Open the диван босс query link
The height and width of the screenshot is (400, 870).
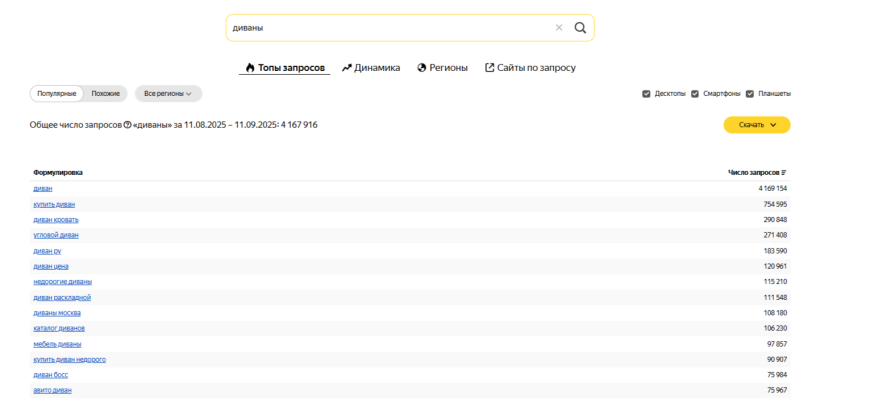point(51,375)
